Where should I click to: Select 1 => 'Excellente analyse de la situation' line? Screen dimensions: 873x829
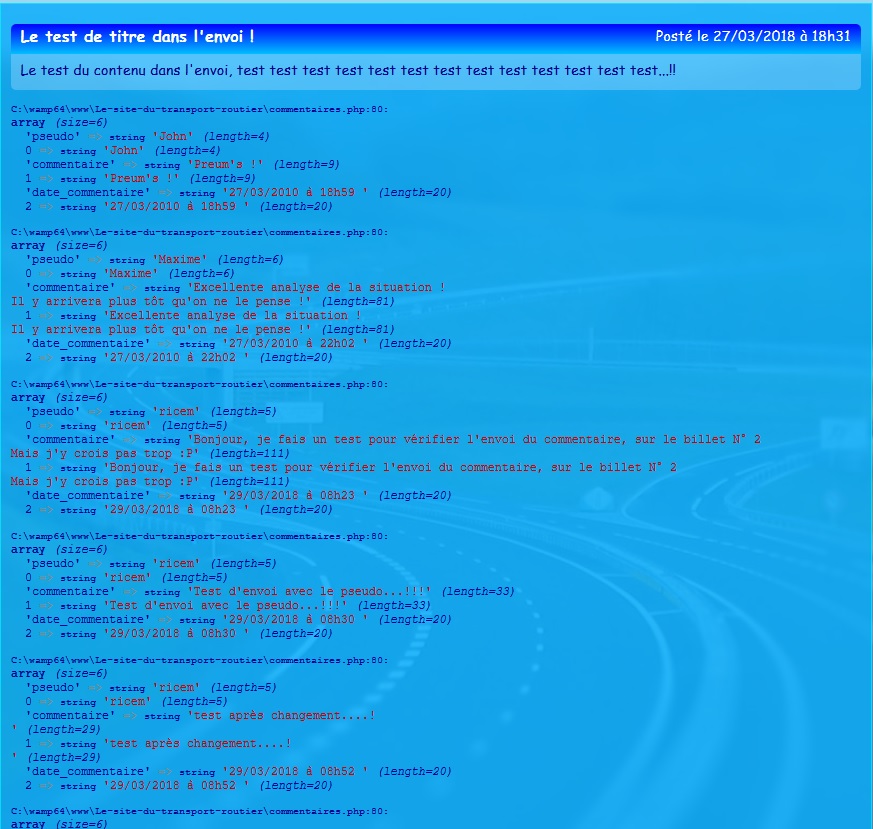tap(193, 315)
